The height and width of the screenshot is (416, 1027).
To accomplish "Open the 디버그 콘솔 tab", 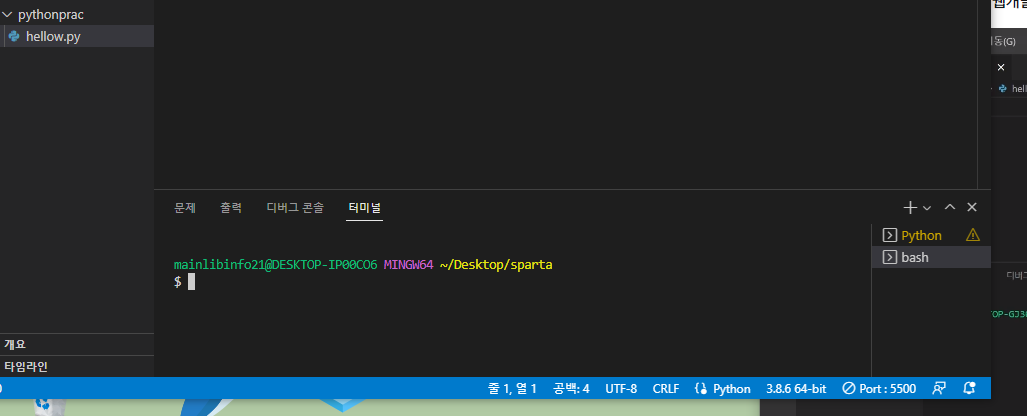I will (295, 208).
